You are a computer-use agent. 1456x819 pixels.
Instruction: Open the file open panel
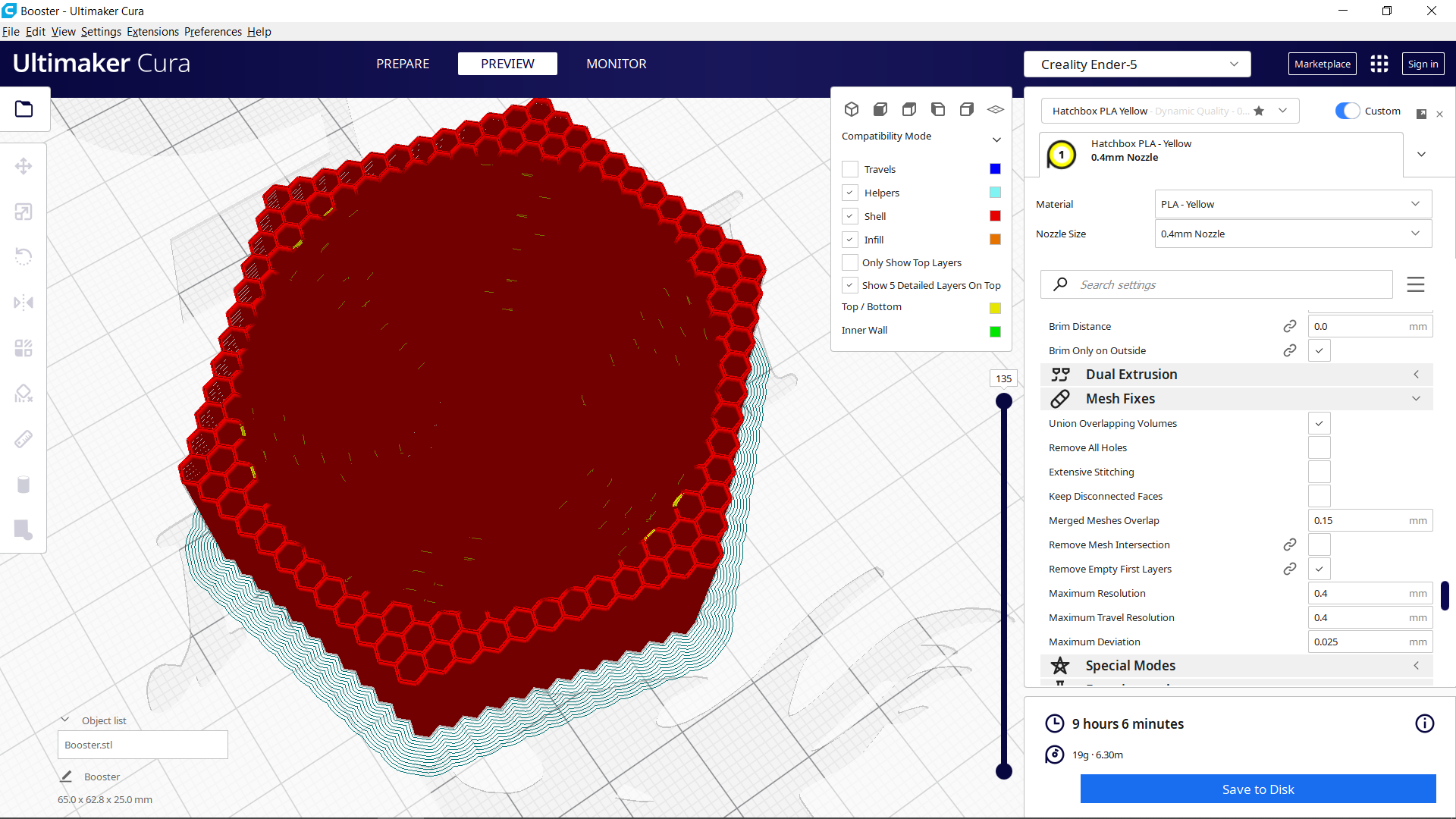tap(24, 108)
